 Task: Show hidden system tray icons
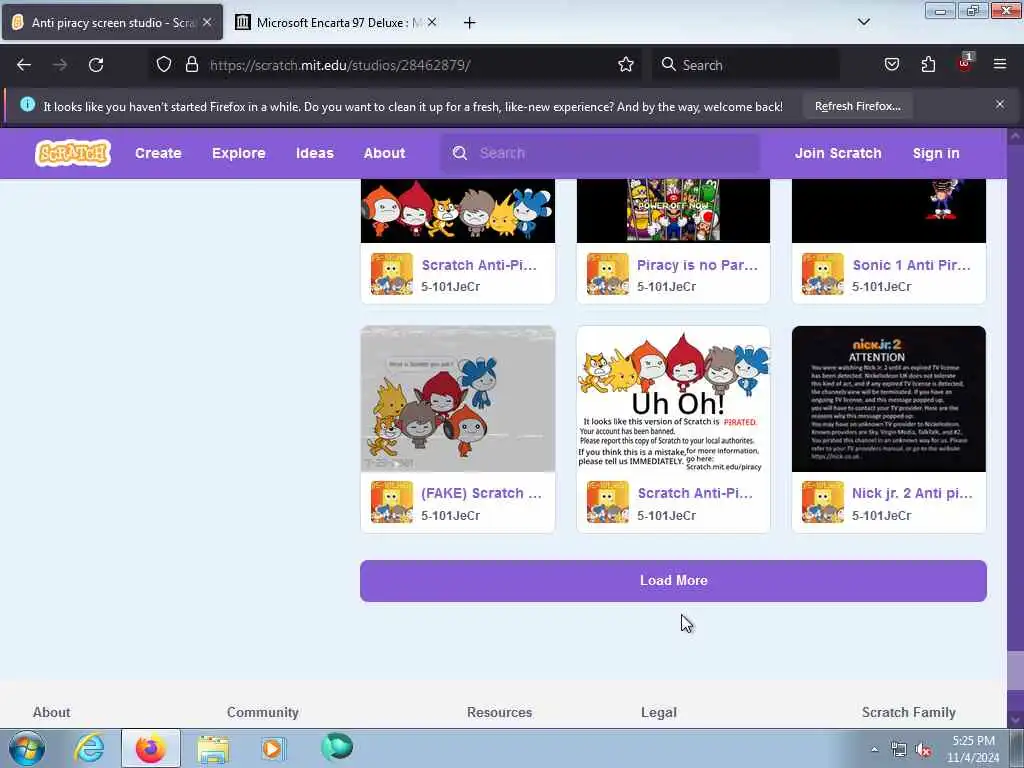[874, 749]
